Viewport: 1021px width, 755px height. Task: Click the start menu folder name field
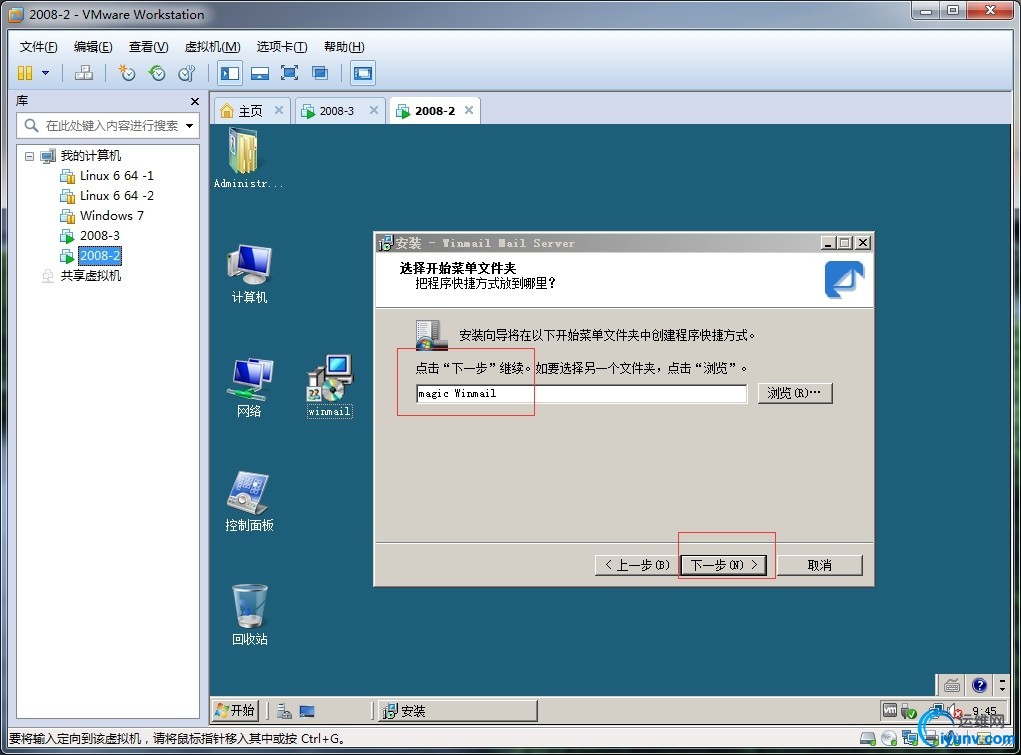(581, 393)
